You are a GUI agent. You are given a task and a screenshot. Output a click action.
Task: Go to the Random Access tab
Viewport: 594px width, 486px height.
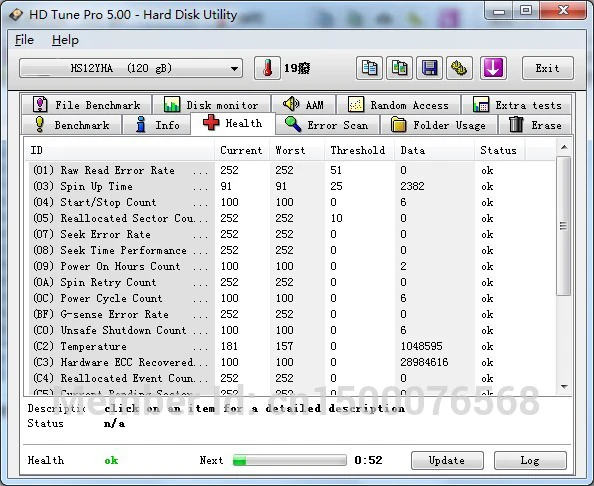399,105
